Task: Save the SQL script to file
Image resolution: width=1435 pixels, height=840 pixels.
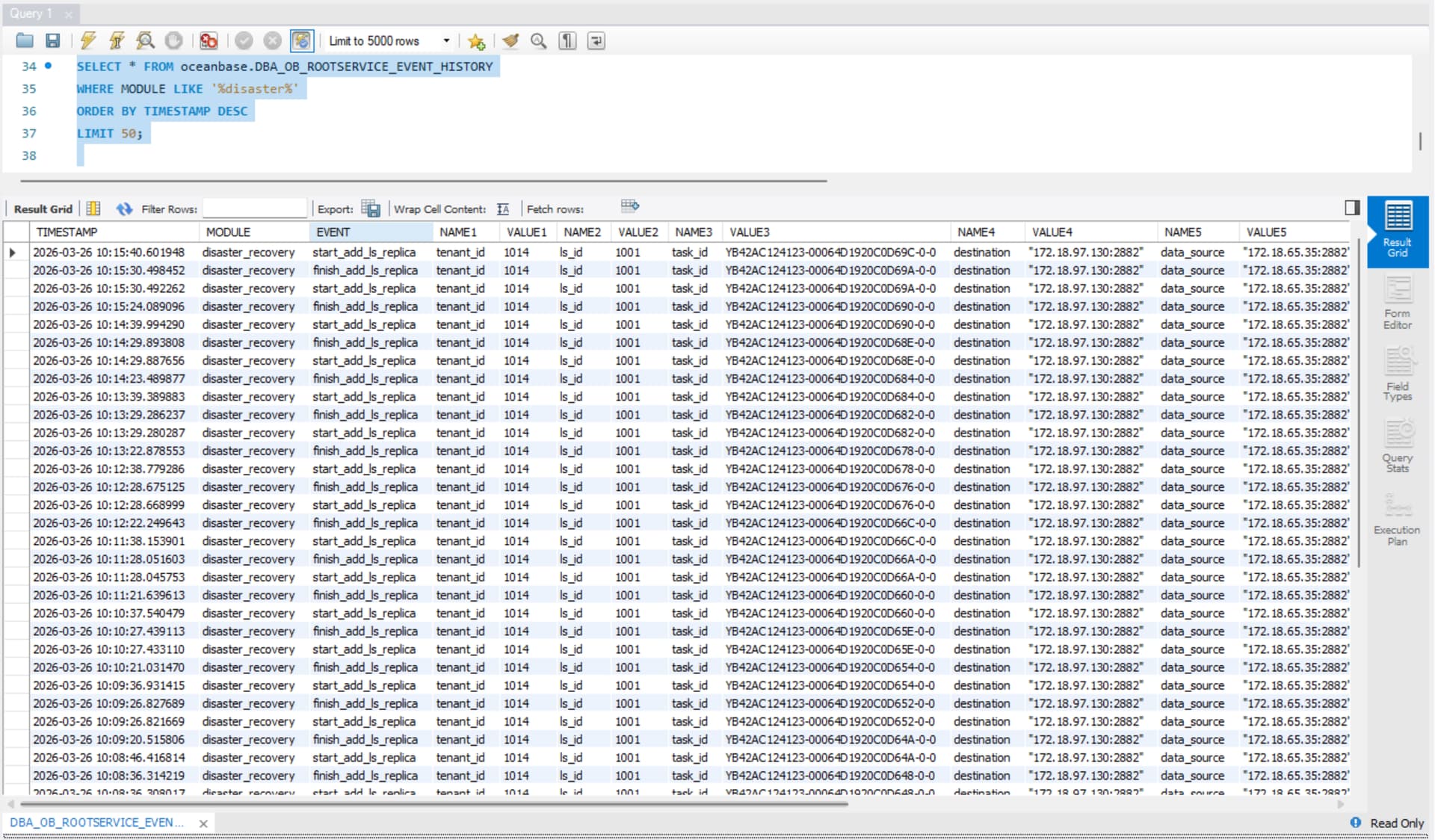Action: pyautogui.click(x=52, y=41)
